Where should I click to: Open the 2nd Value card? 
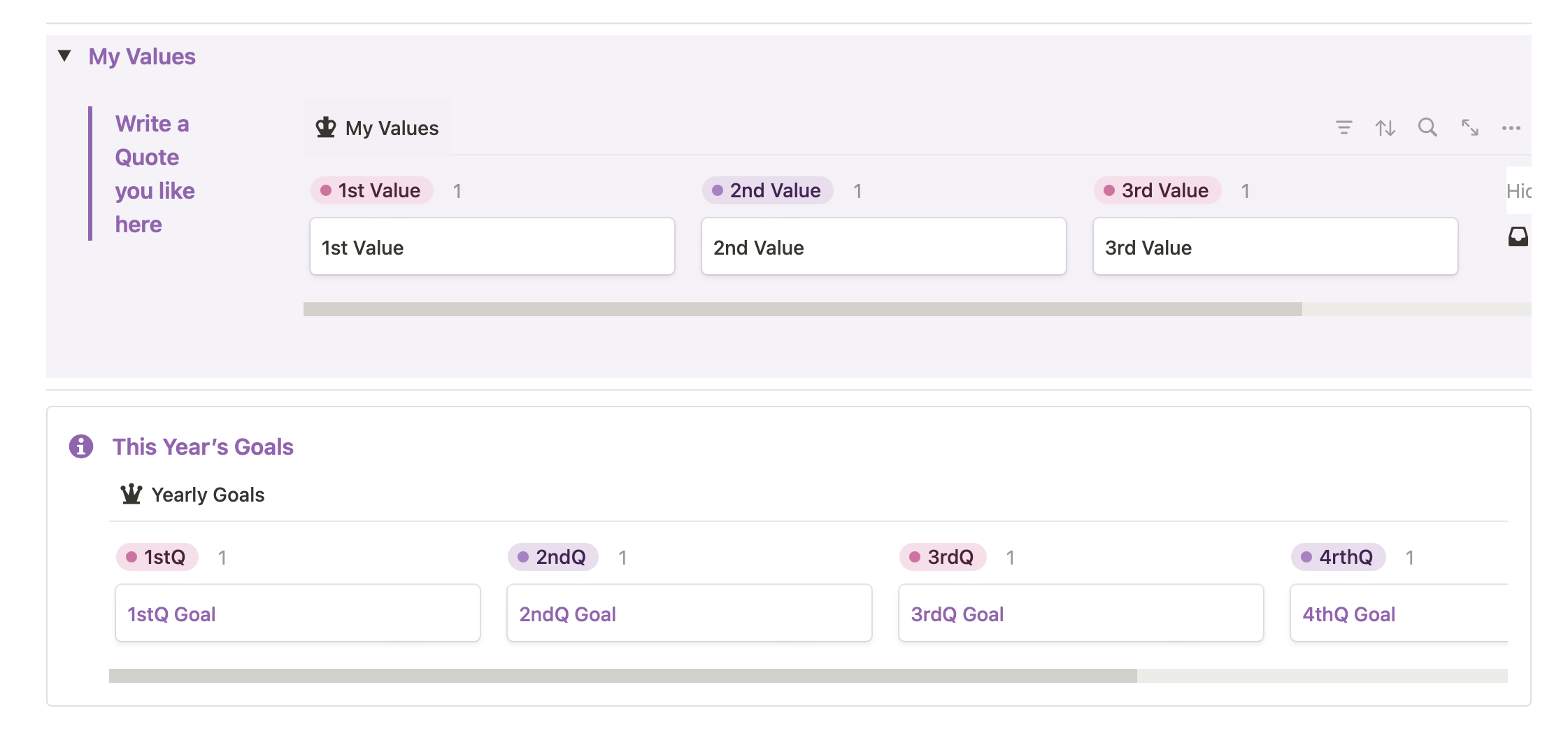click(x=883, y=247)
